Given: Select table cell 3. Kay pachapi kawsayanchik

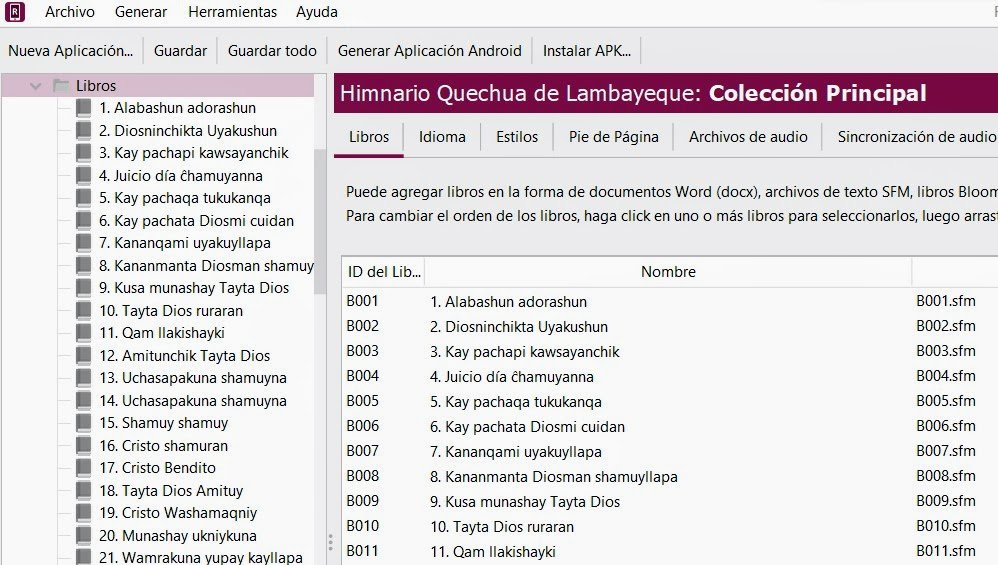Looking at the screenshot, I should pyautogui.click(x=524, y=352).
